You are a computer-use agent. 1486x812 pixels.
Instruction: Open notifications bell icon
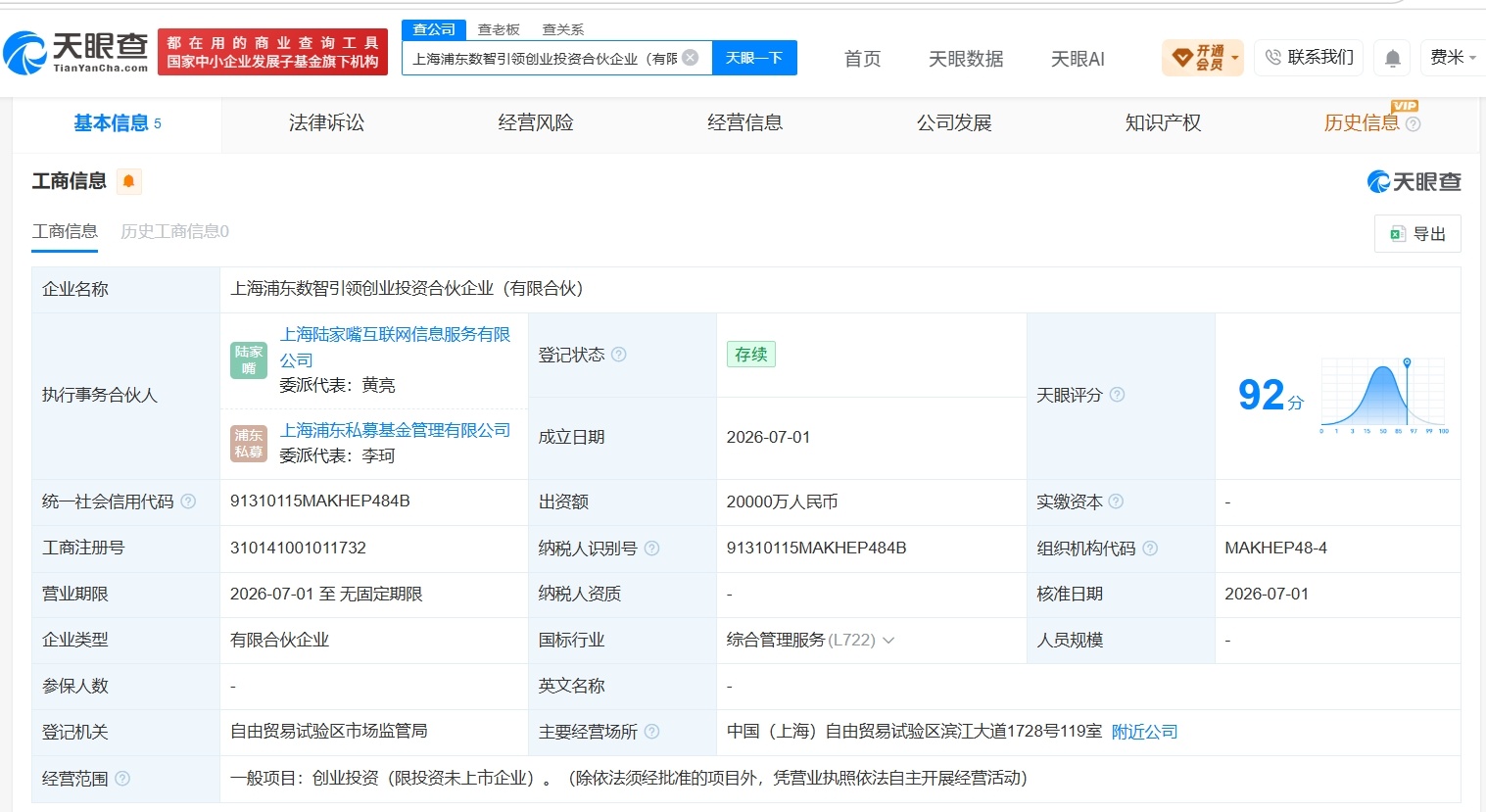1392,59
